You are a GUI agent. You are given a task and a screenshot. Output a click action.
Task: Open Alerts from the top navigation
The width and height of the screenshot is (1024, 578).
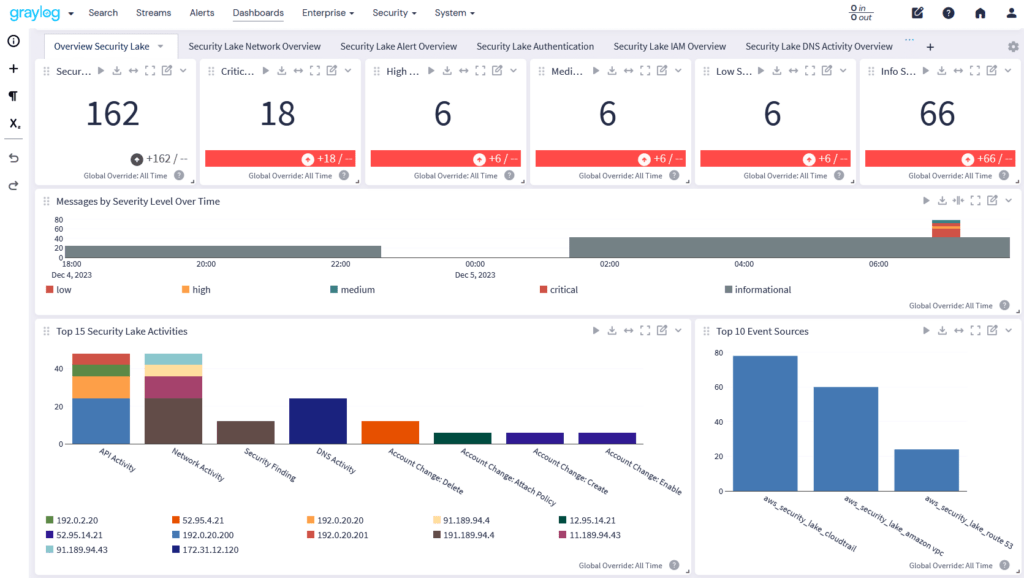pos(202,13)
